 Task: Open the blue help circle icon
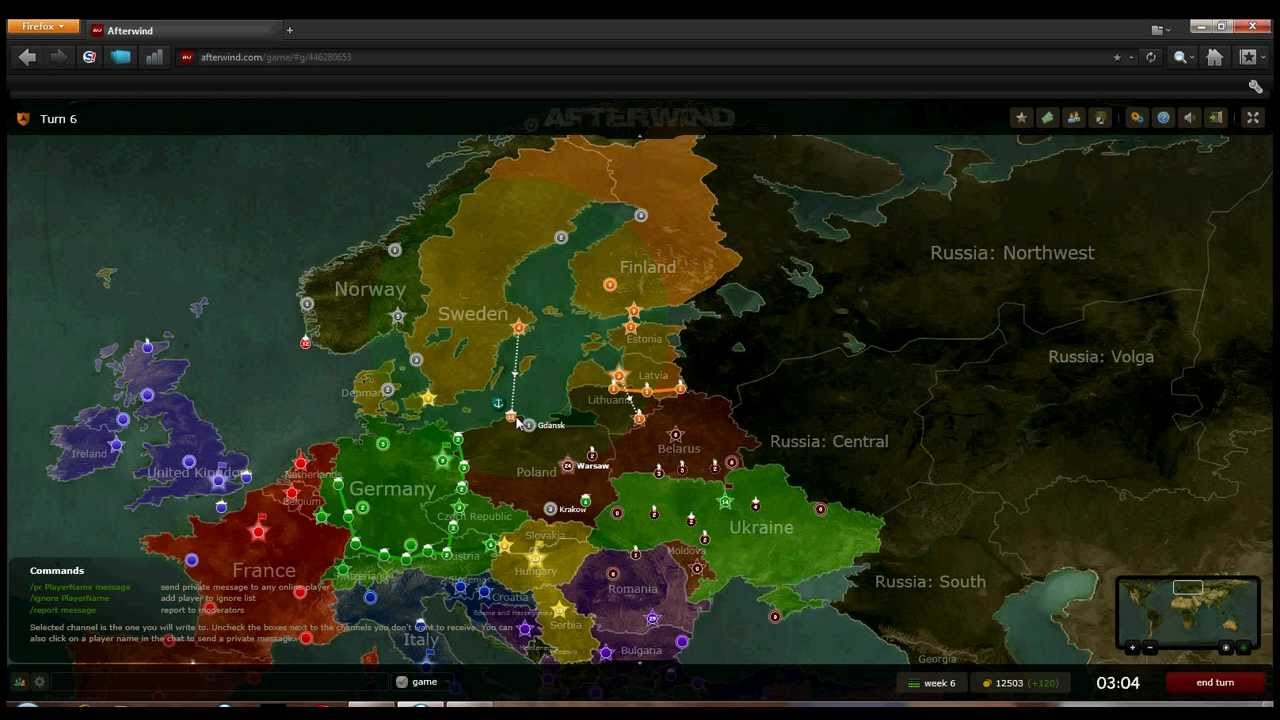tap(1163, 118)
